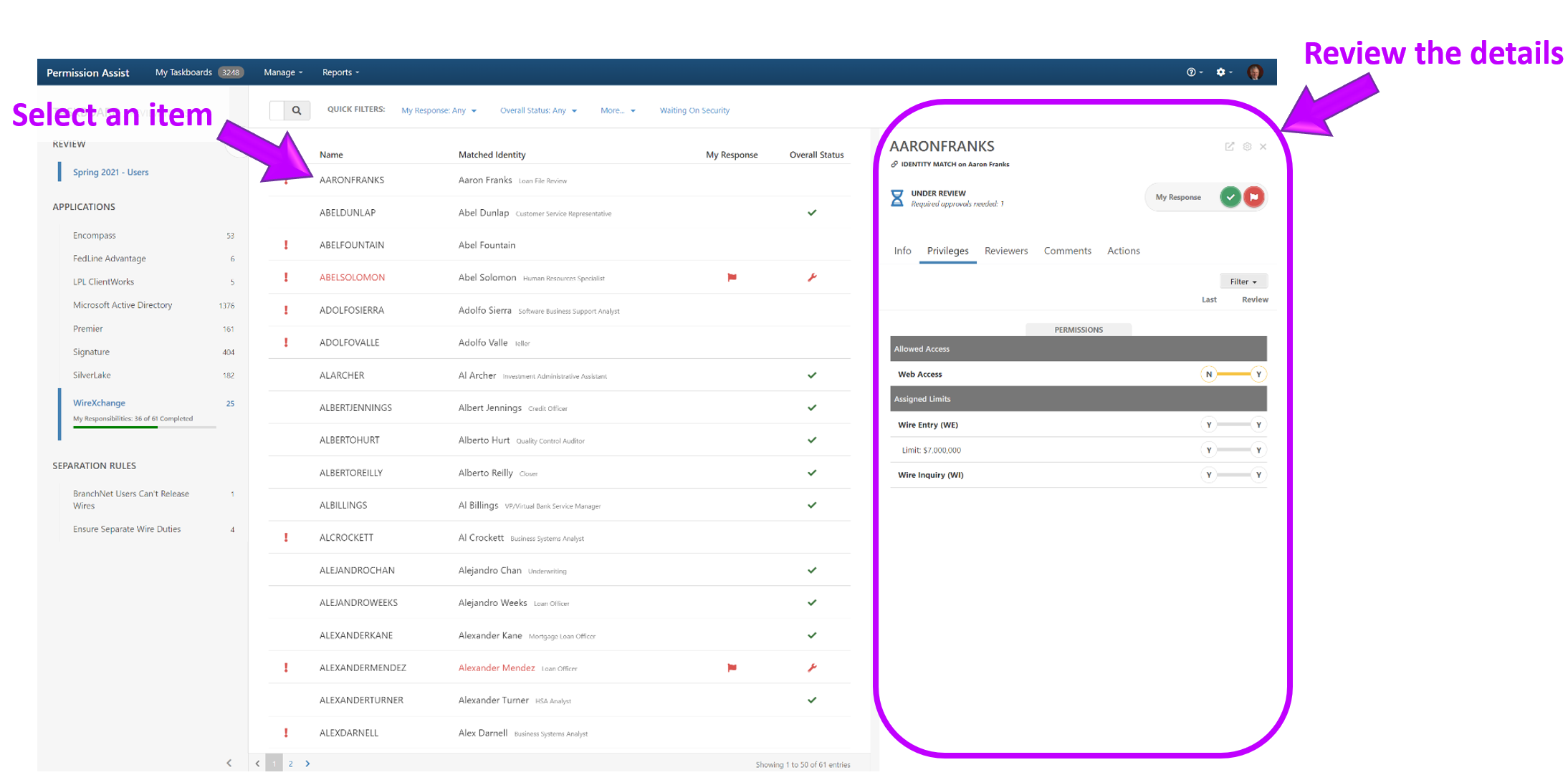Flag the item with the red flag button
Viewport: 1568px width, 780px height.
point(1253,197)
